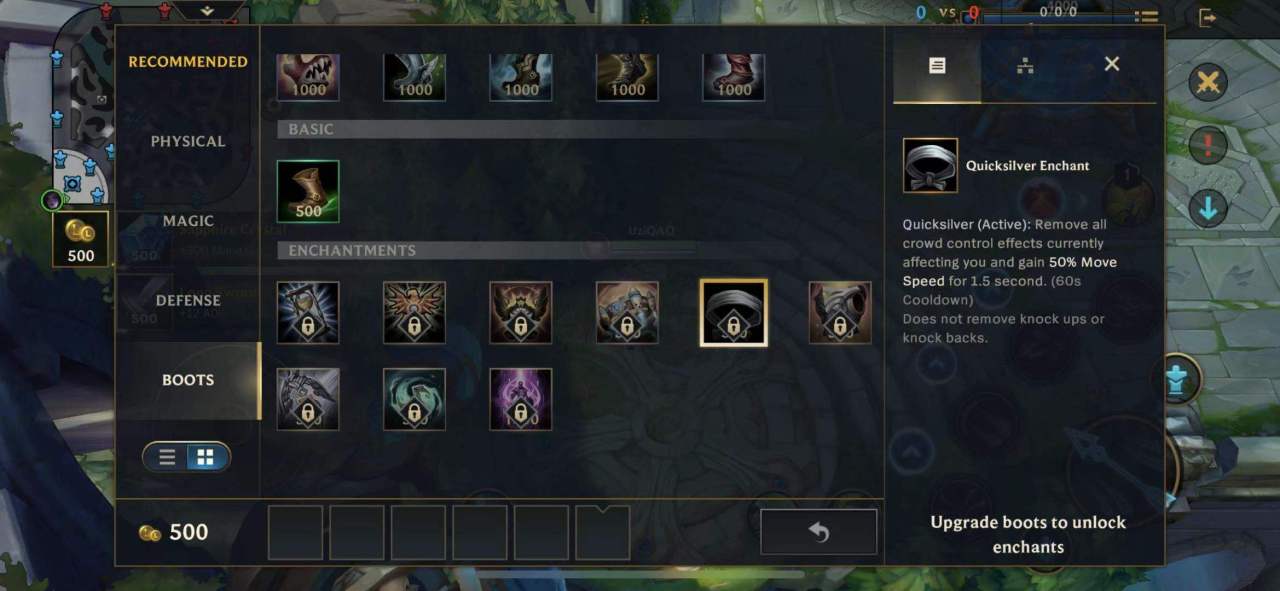The height and width of the screenshot is (591, 1280).
Task: Close the shop with the X
Action: tap(1111, 64)
